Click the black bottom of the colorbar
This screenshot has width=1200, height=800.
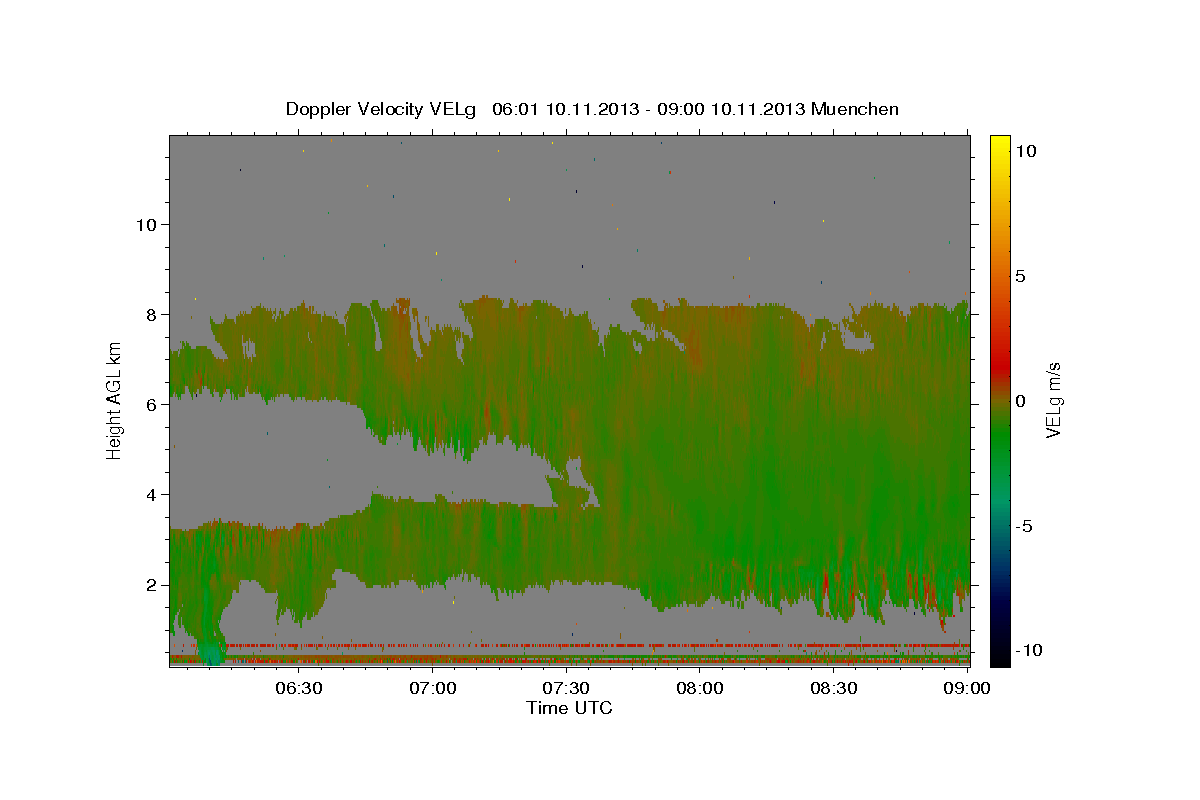(1000, 657)
